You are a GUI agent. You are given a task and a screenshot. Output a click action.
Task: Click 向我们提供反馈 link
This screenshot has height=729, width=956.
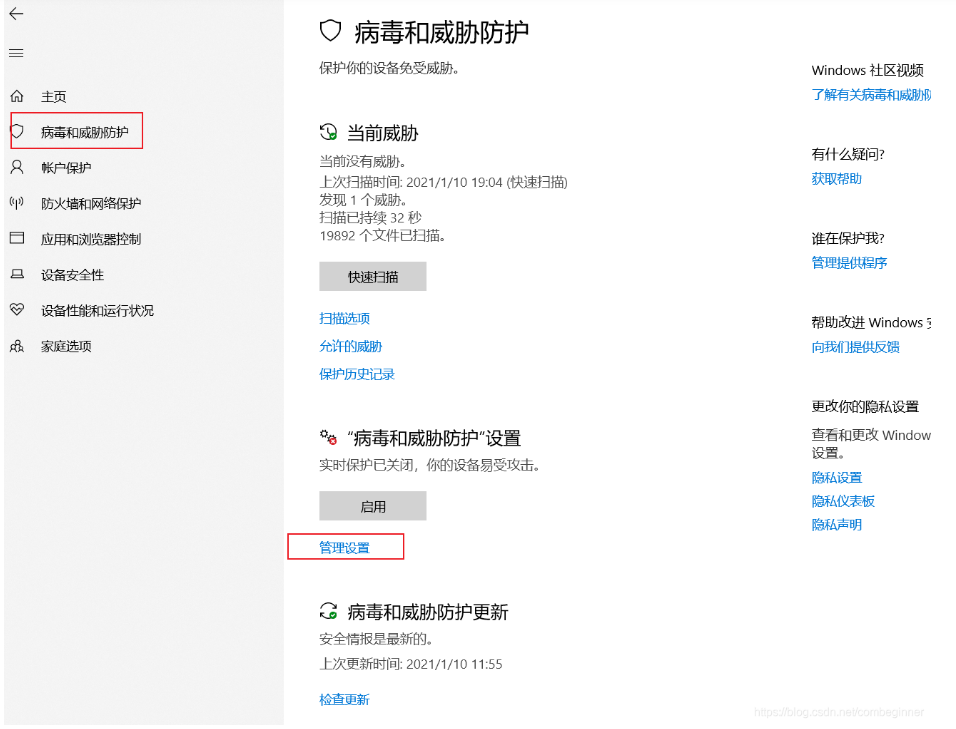[855, 347]
